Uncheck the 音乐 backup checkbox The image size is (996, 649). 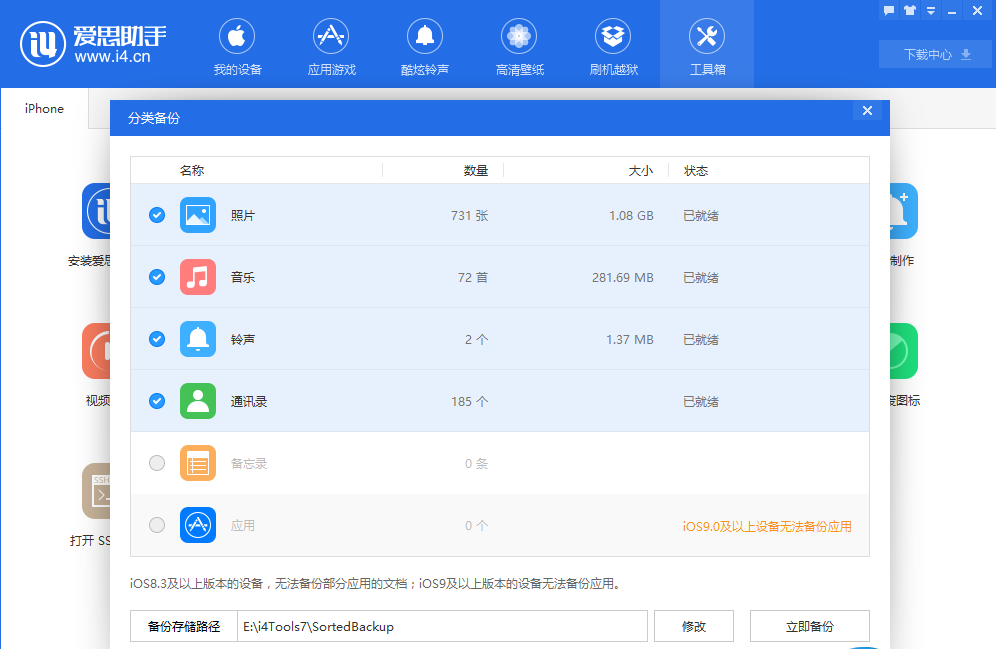click(157, 277)
